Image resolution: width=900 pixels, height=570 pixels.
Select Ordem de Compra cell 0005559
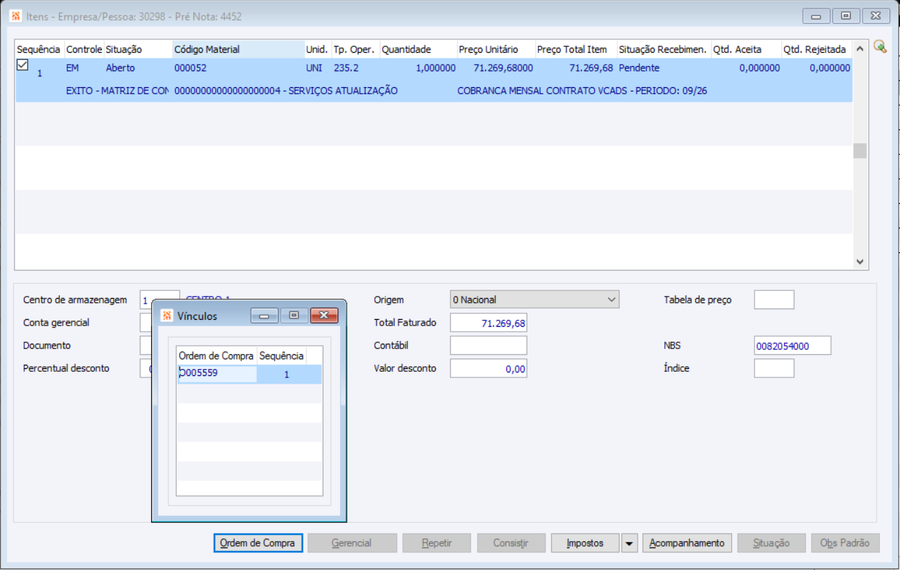pos(217,374)
